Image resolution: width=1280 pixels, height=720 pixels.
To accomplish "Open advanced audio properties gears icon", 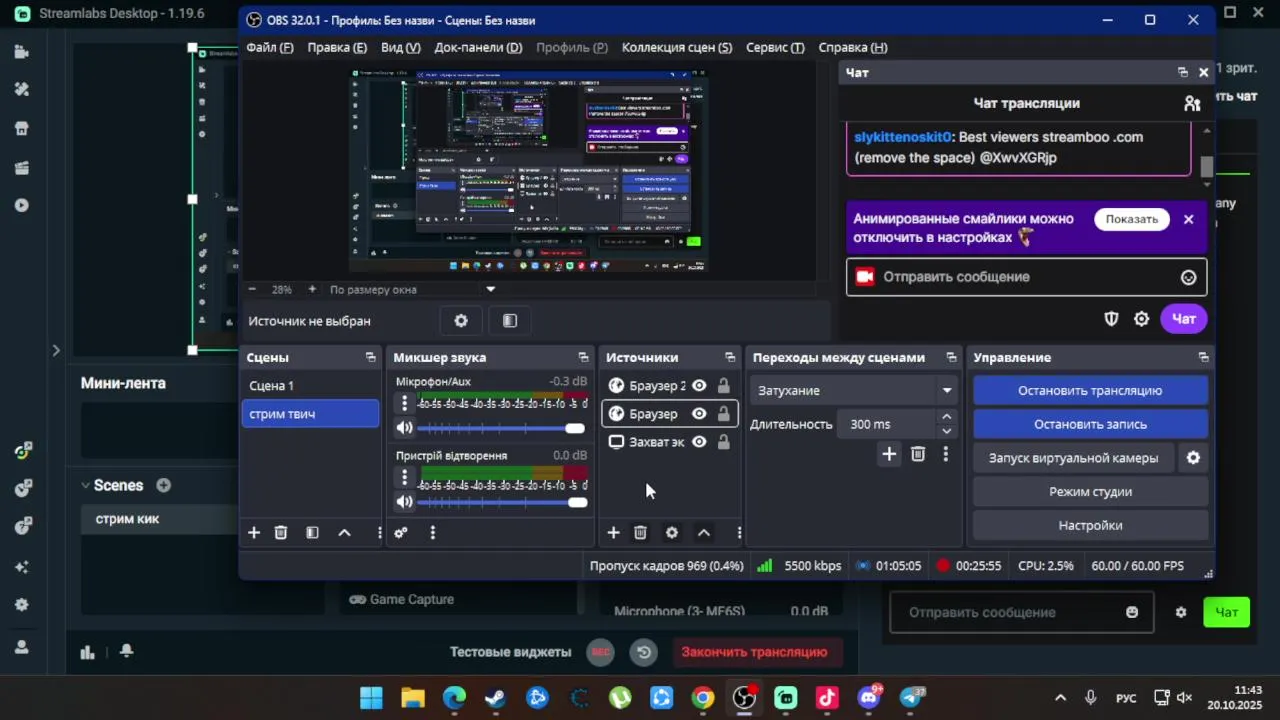I will tap(401, 533).
